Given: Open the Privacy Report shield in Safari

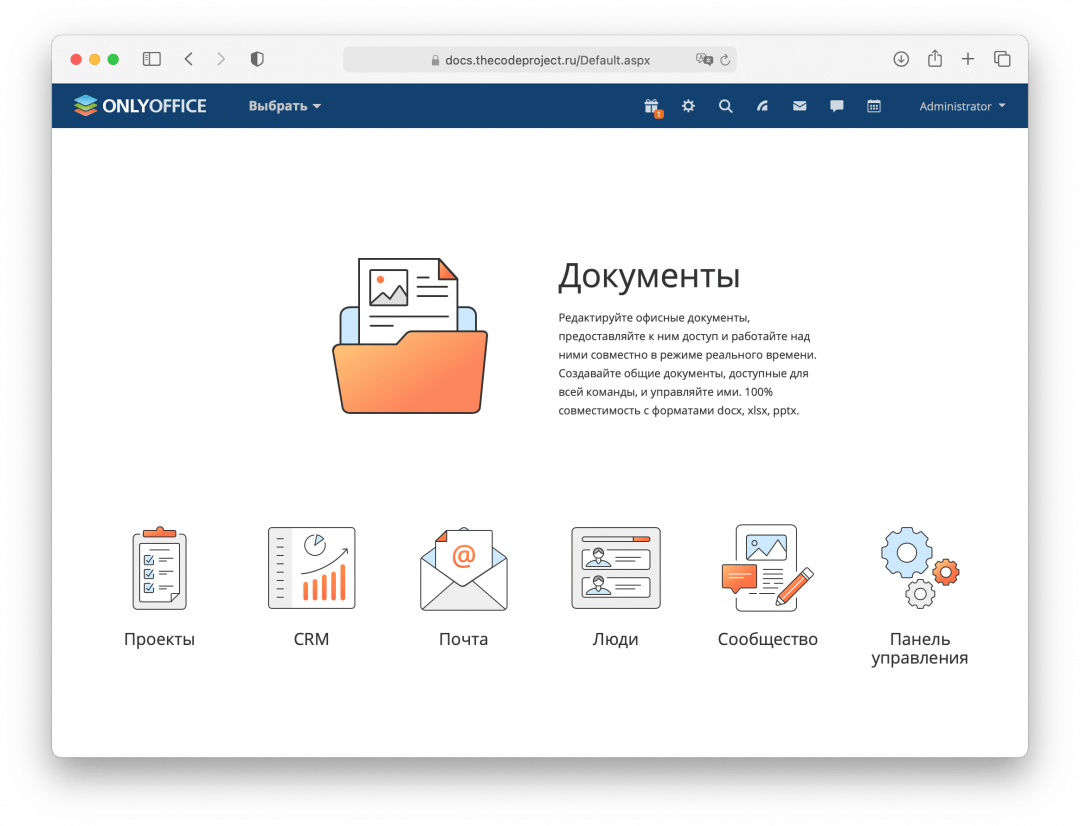Looking at the screenshot, I should pos(256,59).
